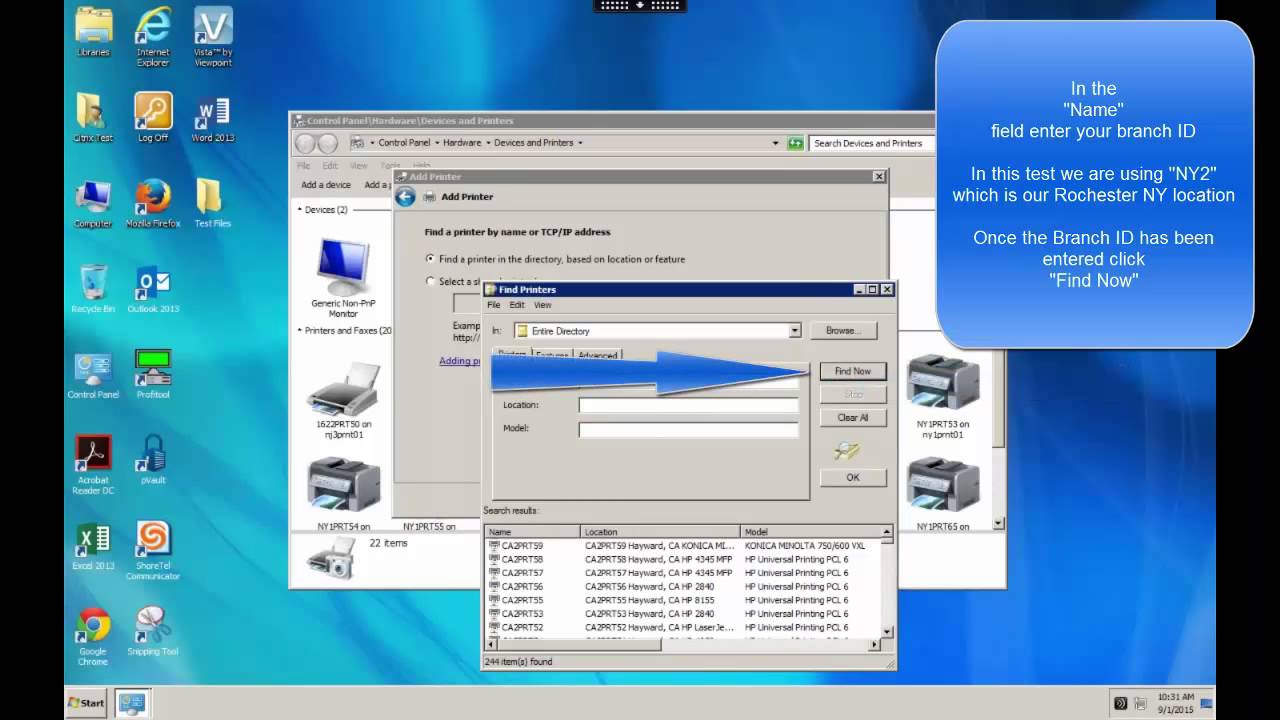The height and width of the screenshot is (720, 1280).
Task: Open ShoreTel Communicator
Action: pyautogui.click(x=153, y=550)
